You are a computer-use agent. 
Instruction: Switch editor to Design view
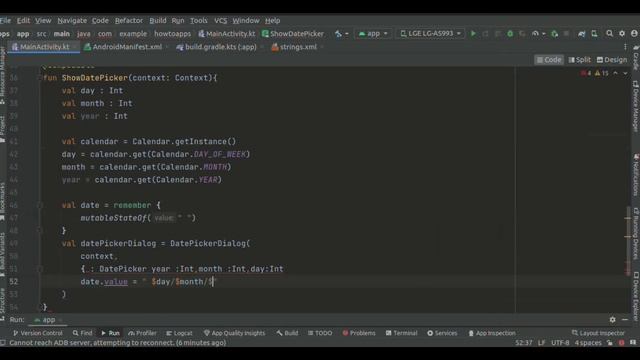coord(611,60)
